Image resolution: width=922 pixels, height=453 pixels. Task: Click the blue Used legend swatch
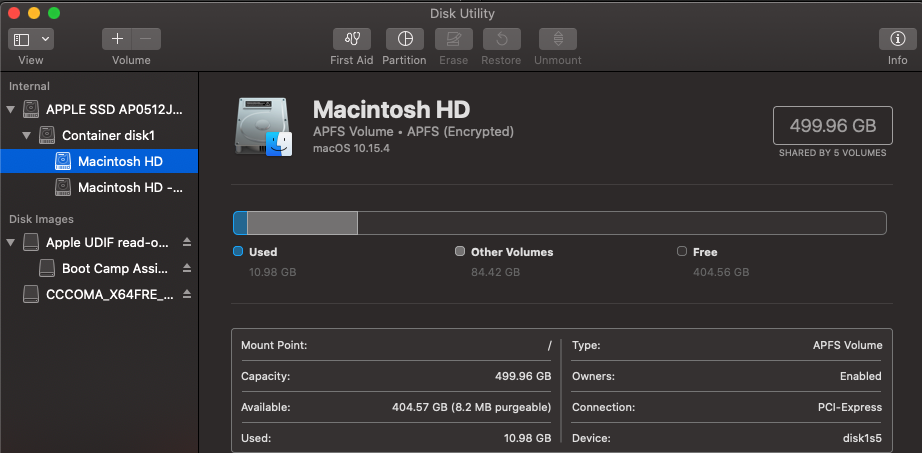(x=238, y=251)
